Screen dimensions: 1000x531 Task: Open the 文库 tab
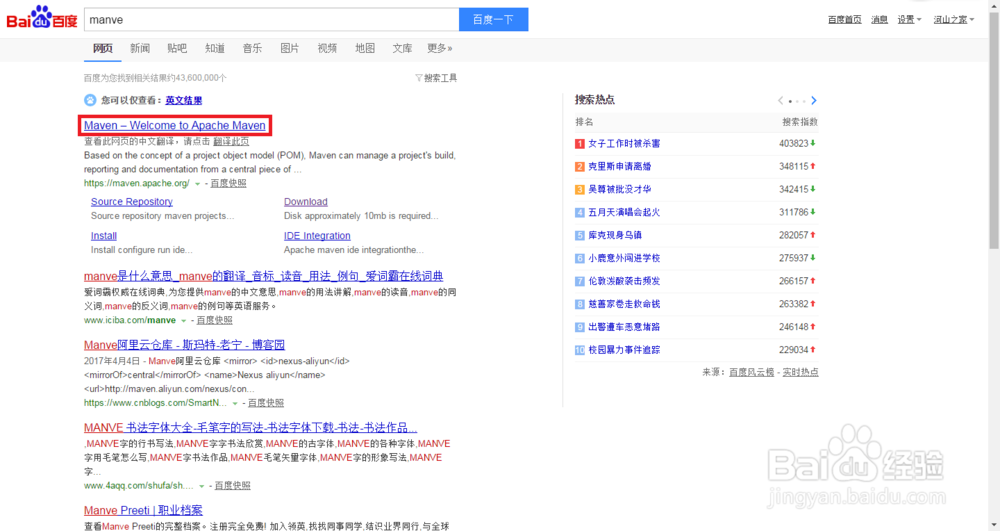click(402, 48)
